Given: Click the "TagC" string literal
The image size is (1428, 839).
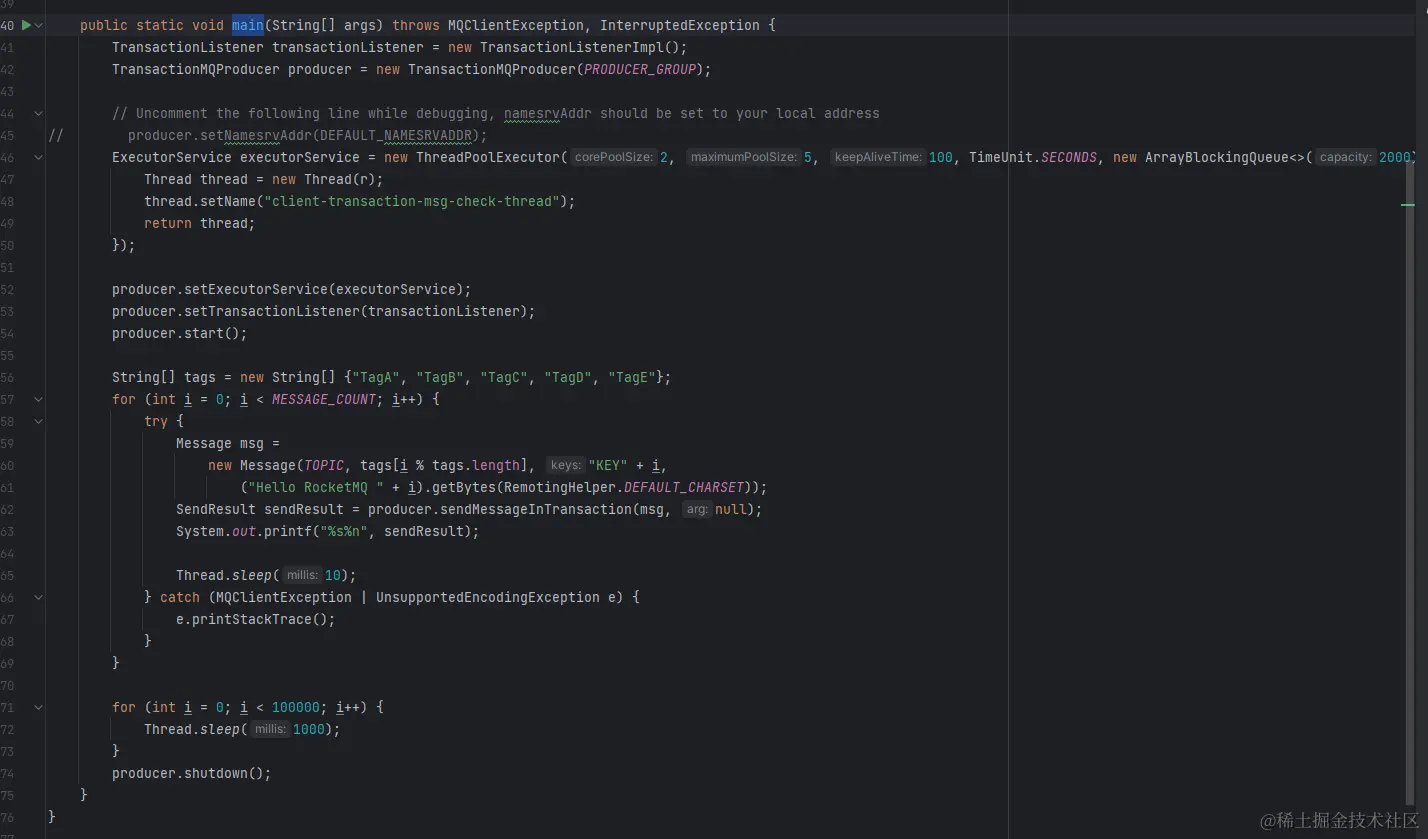Looking at the screenshot, I should point(504,377).
